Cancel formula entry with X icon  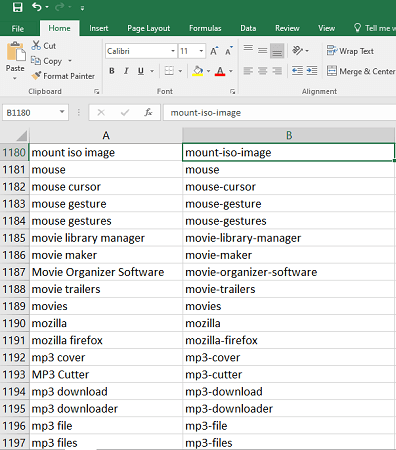pyautogui.click(x=101, y=113)
